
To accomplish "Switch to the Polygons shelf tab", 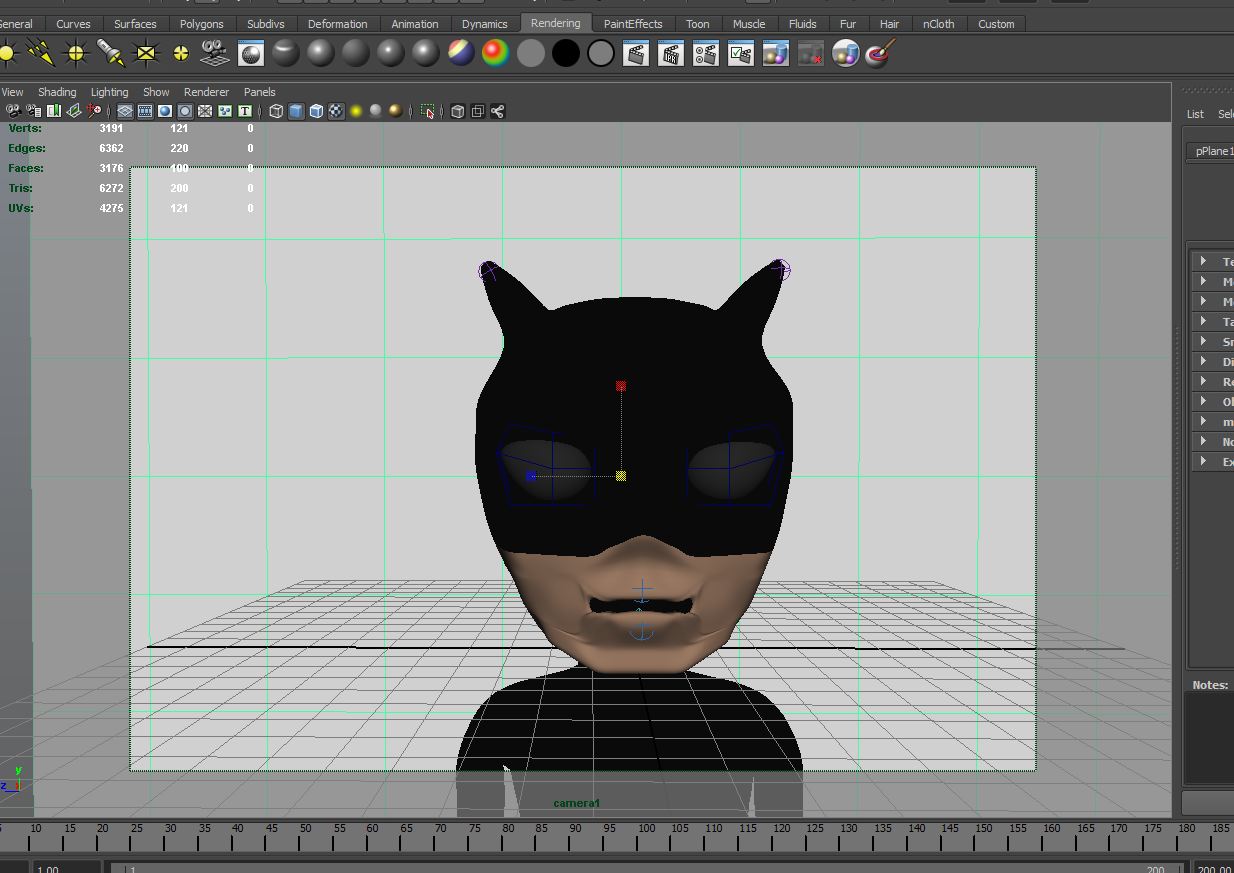I will coord(201,24).
